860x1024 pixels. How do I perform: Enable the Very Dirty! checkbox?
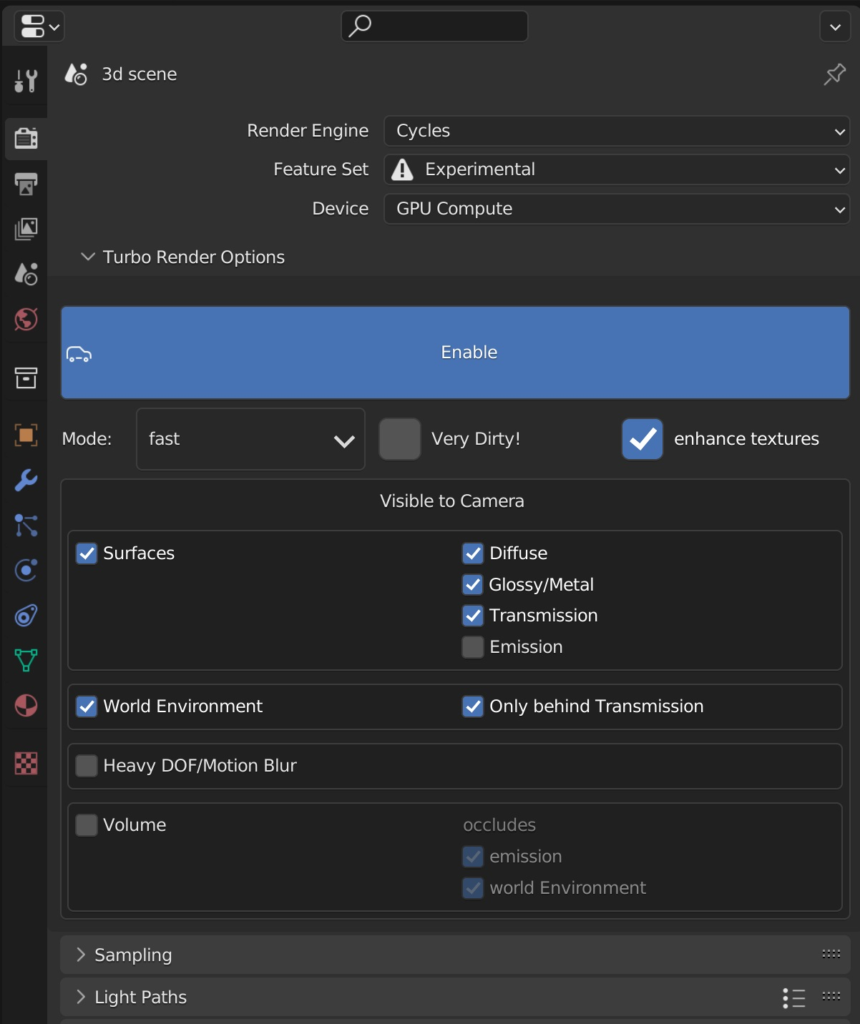(x=400, y=439)
